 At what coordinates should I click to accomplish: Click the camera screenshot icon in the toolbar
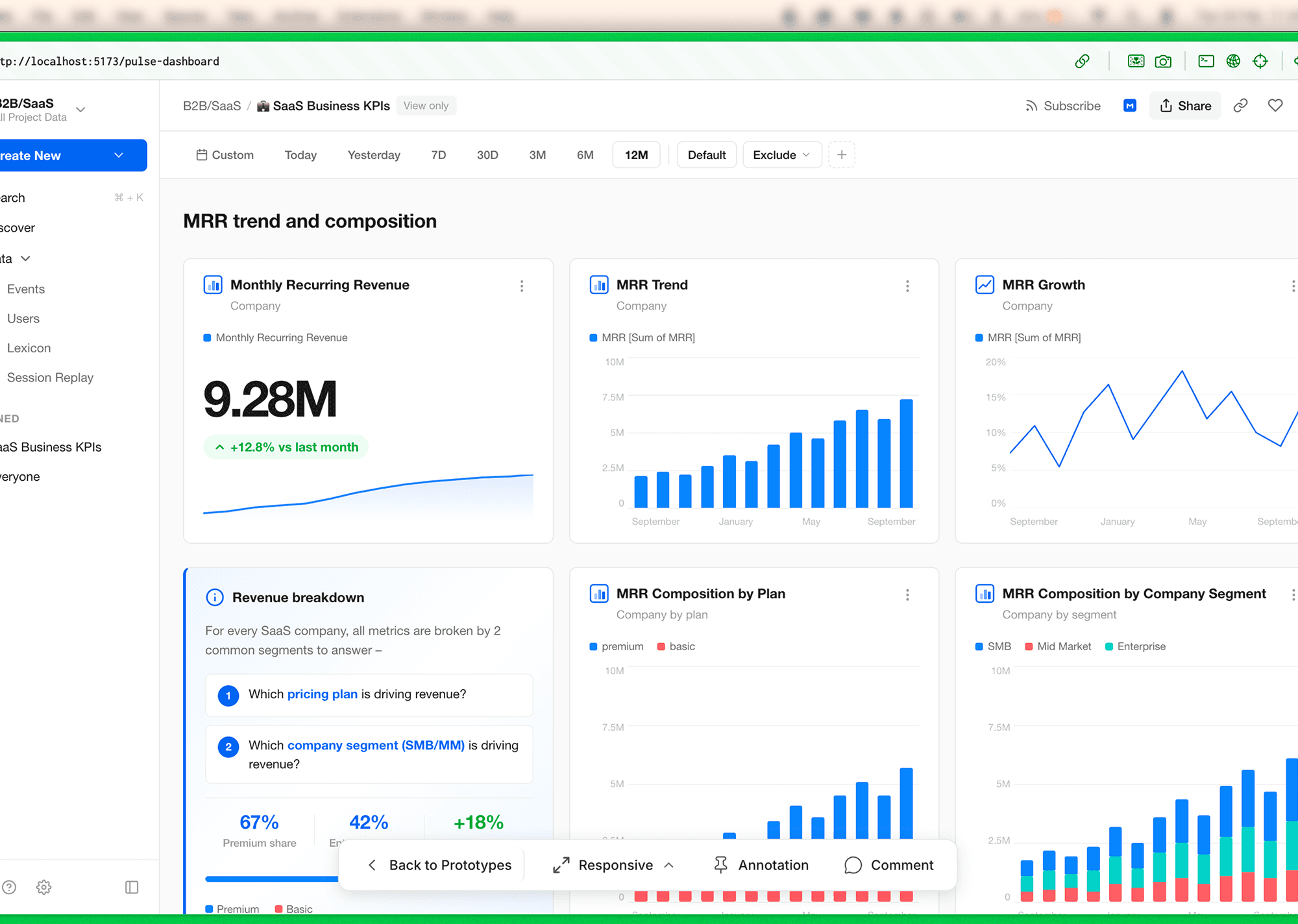(1163, 62)
